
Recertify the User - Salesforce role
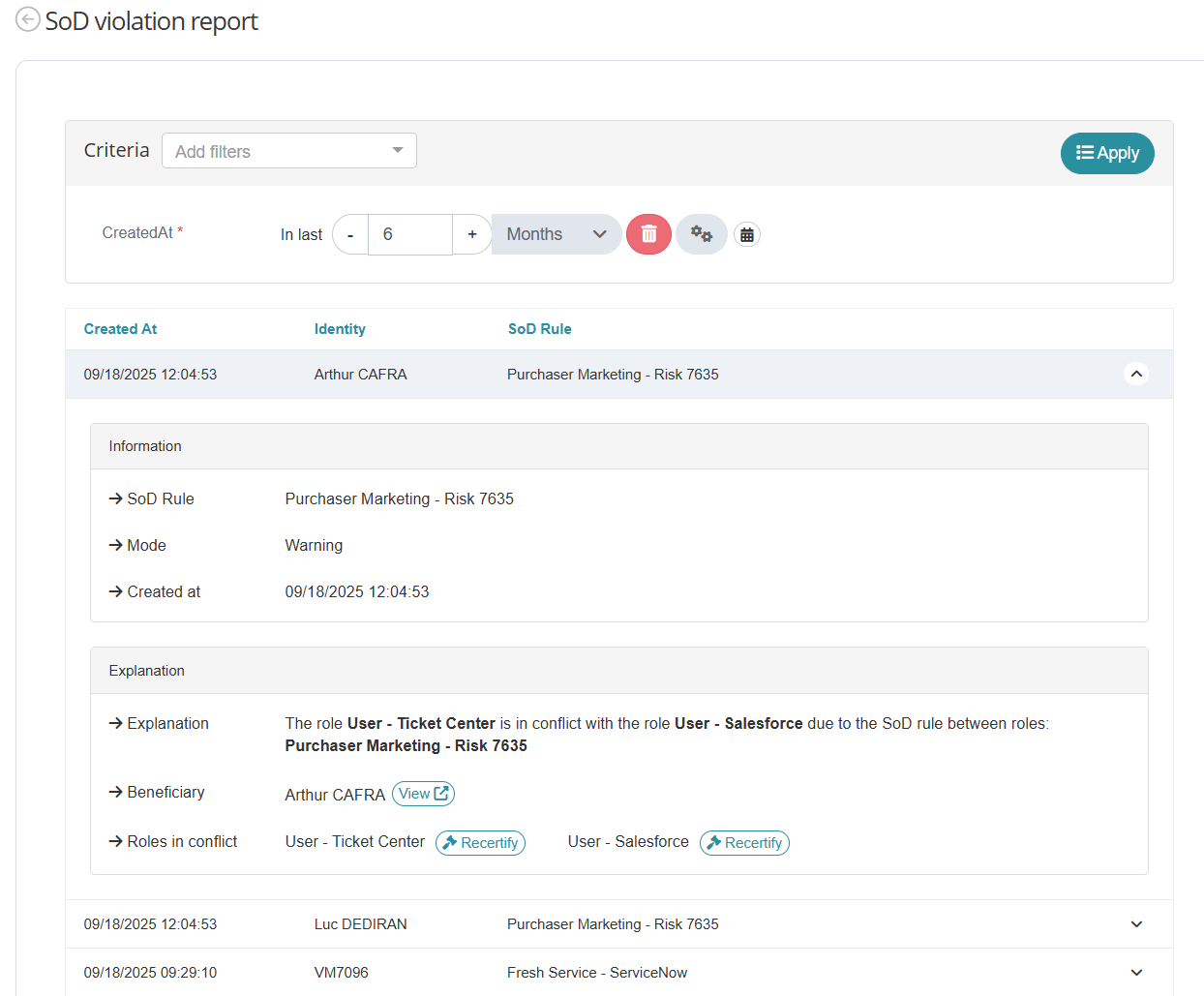point(744,843)
